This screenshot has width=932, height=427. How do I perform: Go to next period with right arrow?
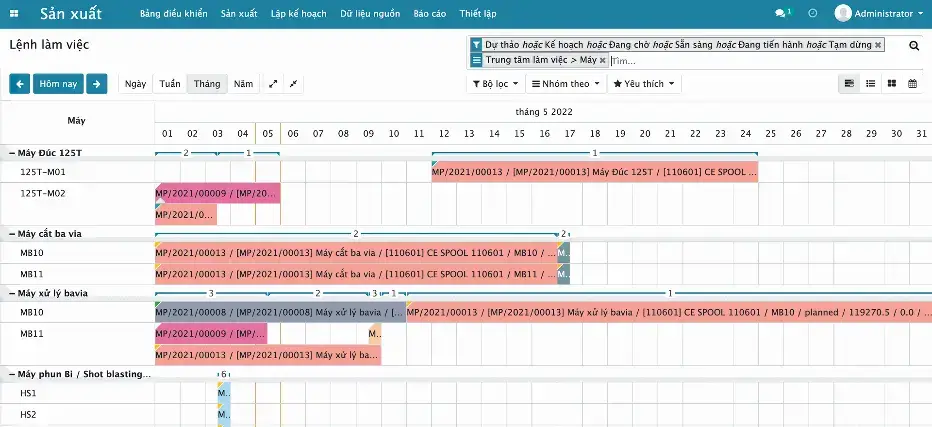96,84
